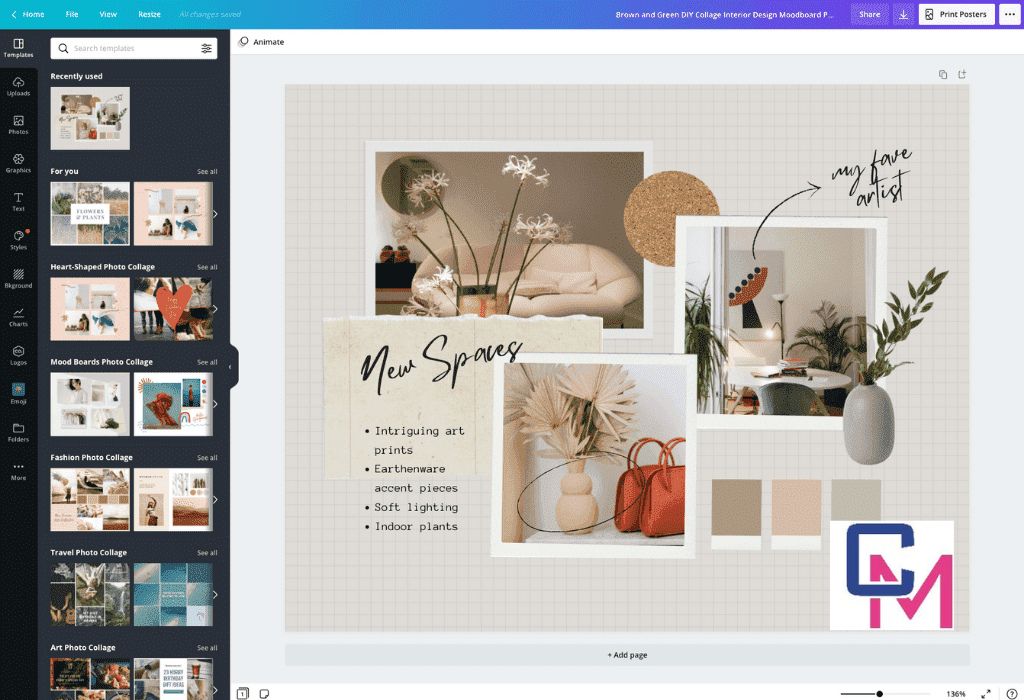Toggle the notes icon at bottom left

(x=264, y=693)
